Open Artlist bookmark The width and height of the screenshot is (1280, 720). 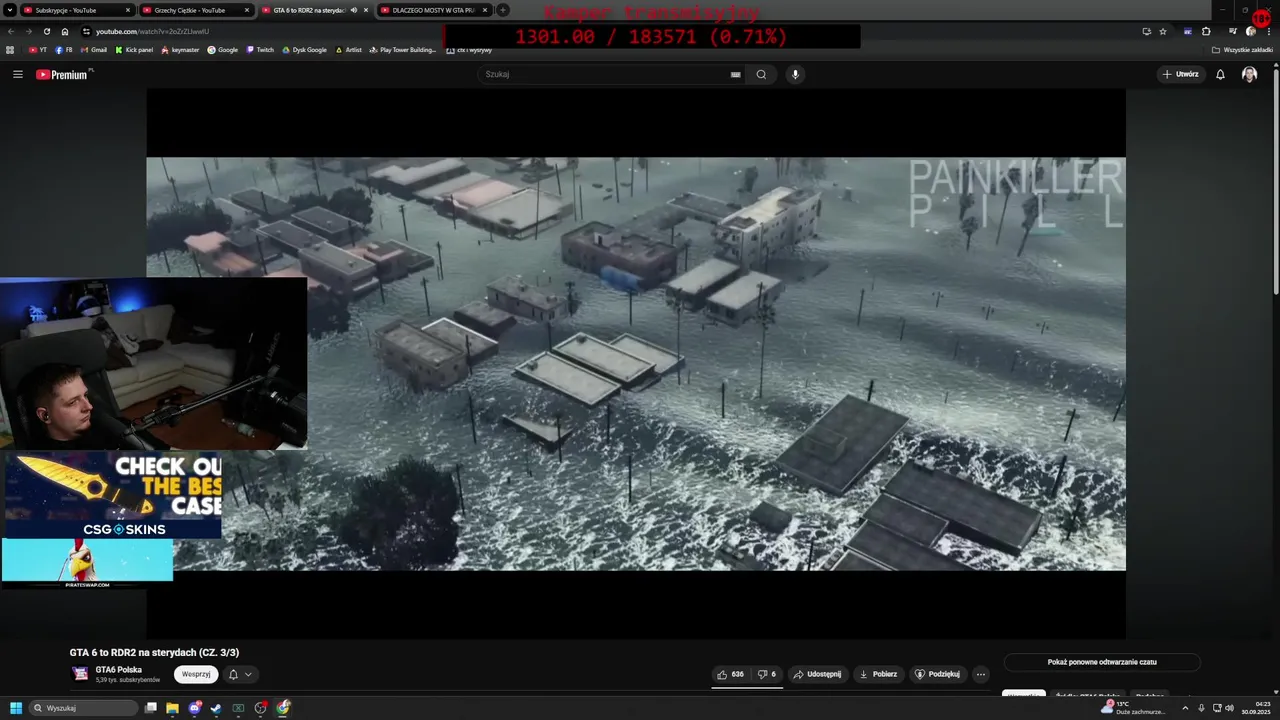tap(349, 50)
